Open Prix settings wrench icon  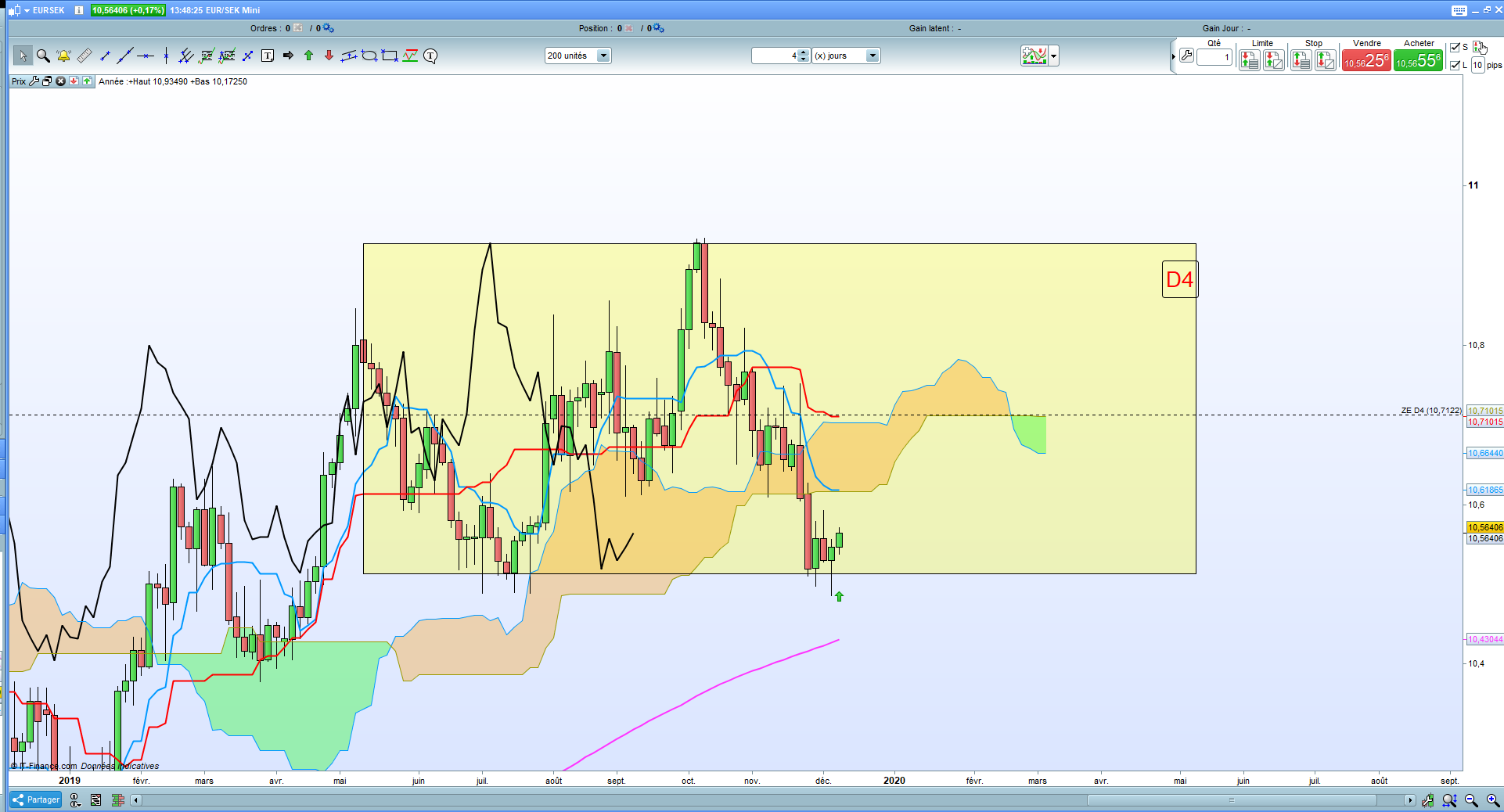[34, 81]
